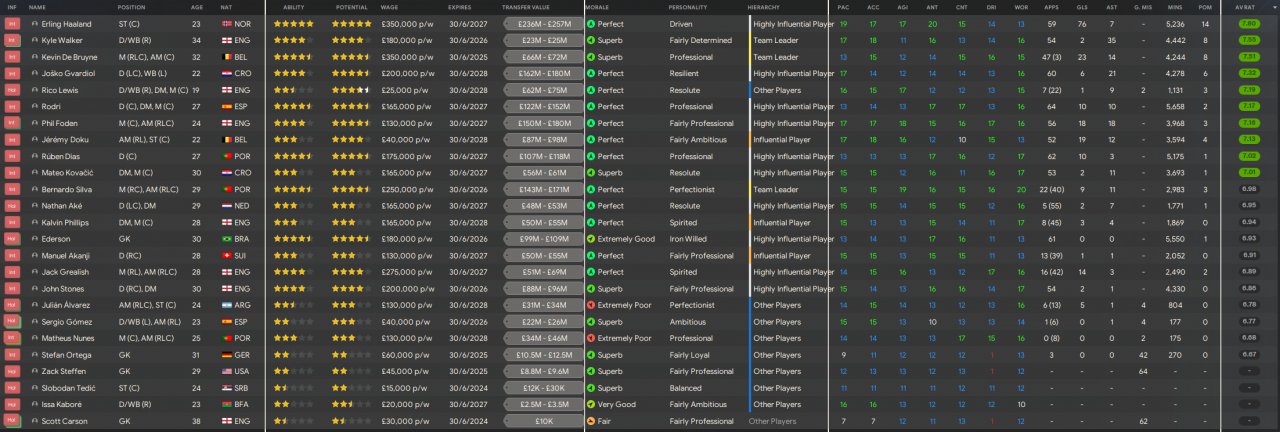
Task: Click the Int status badge for Erling Haaland
Action: coord(12,23)
